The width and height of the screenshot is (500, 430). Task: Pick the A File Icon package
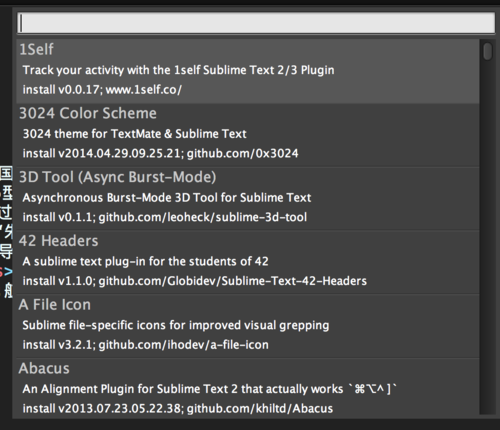(248, 326)
